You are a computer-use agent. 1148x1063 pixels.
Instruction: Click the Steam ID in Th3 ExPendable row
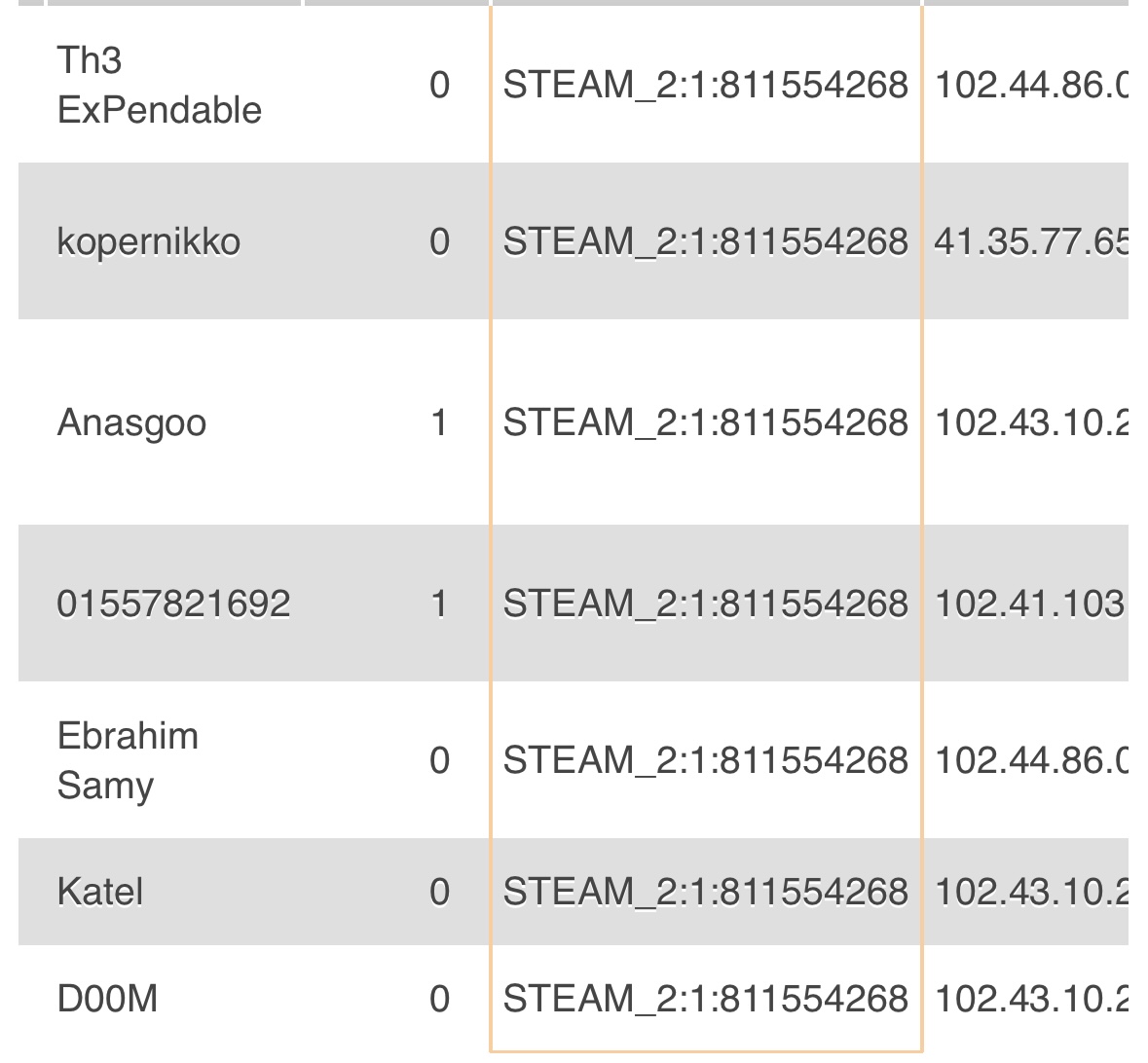click(x=706, y=85)
